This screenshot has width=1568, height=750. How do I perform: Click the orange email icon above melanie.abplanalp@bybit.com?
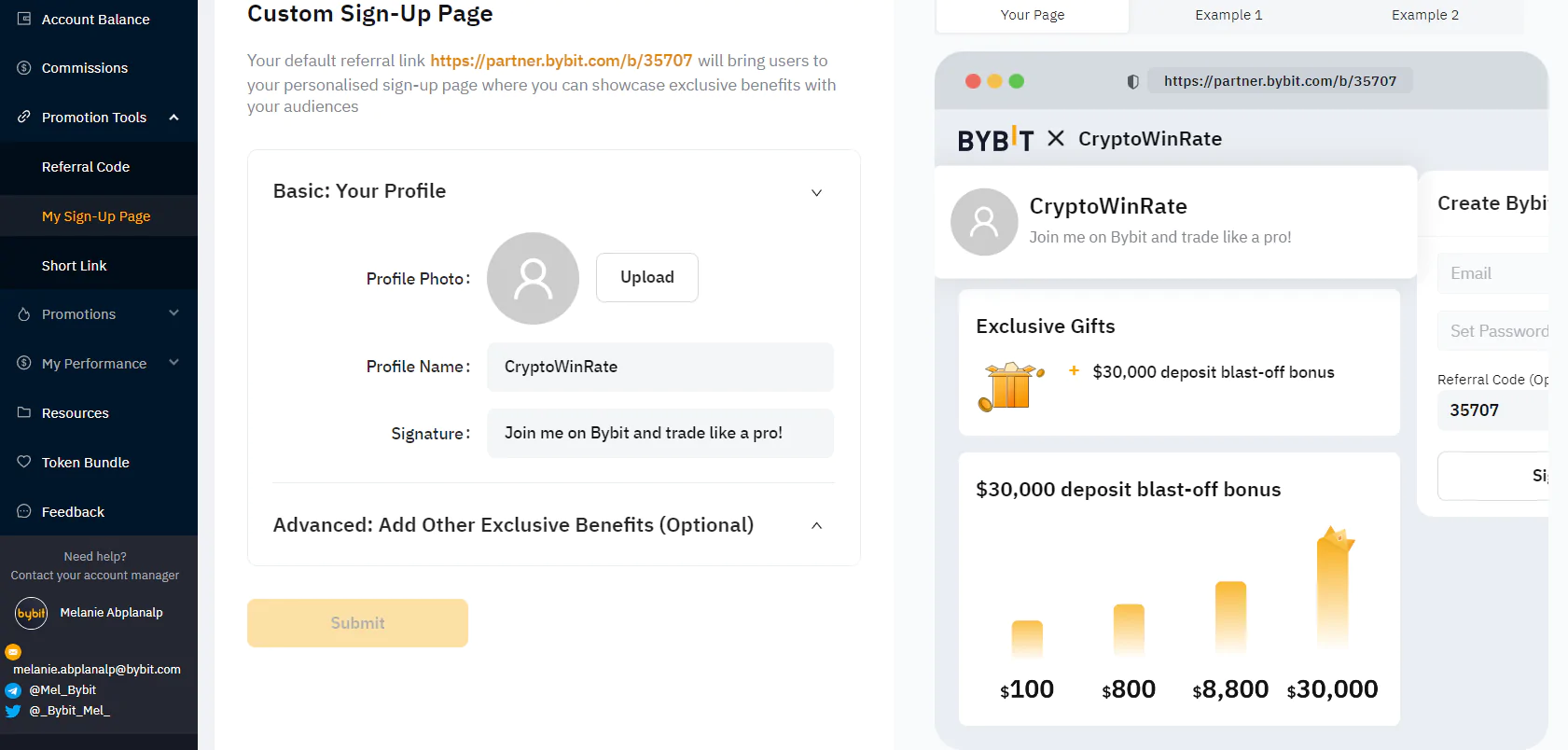(13, 652)
